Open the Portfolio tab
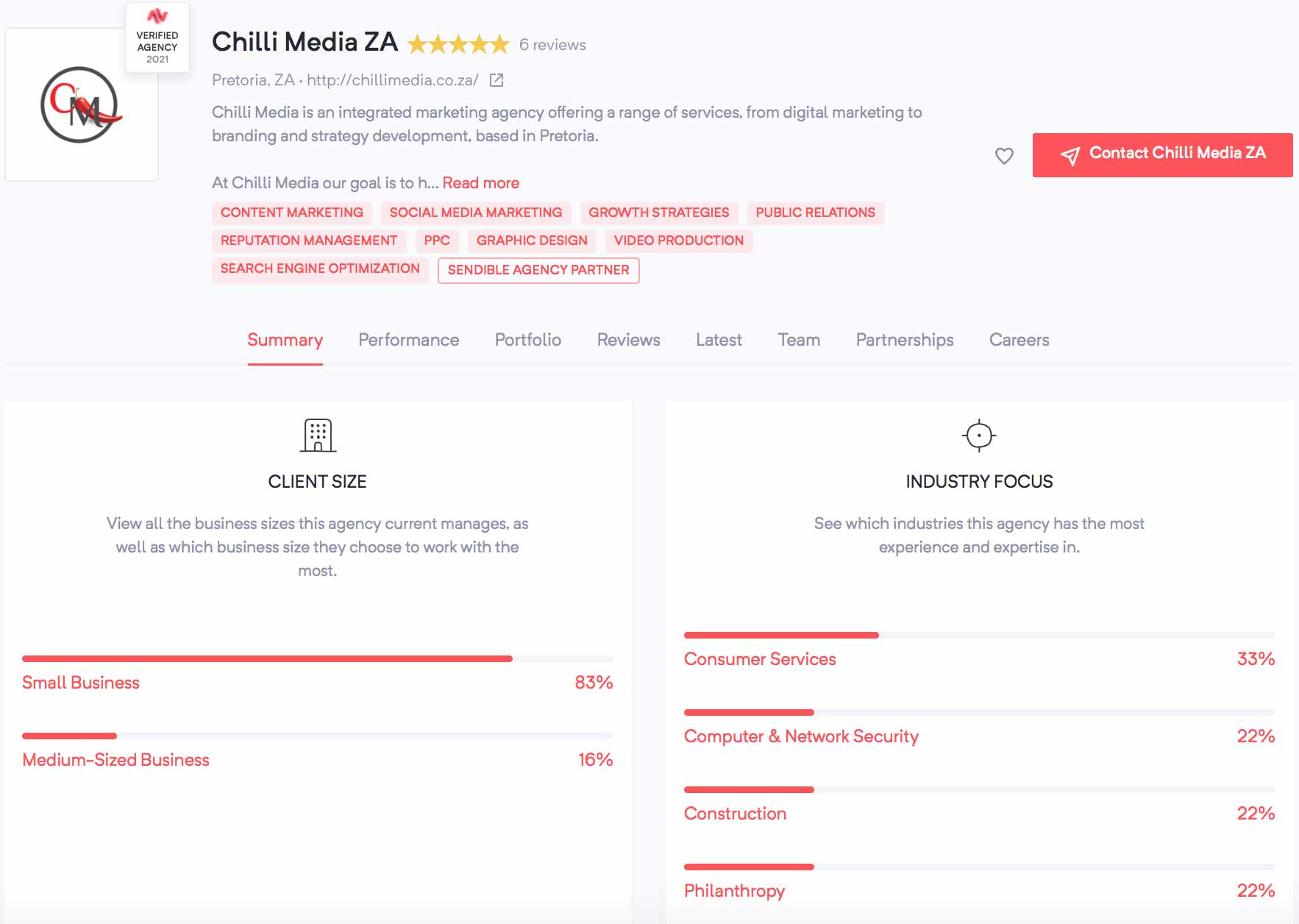Viewport: 1299px width, 924px height. pyautogui.click(x=528, y=340)
